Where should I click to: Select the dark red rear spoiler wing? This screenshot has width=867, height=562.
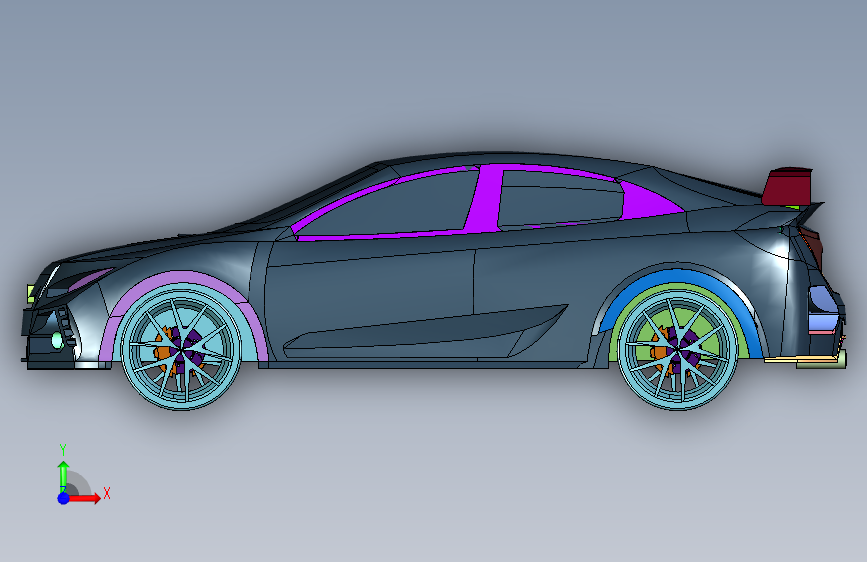[786, 186]
